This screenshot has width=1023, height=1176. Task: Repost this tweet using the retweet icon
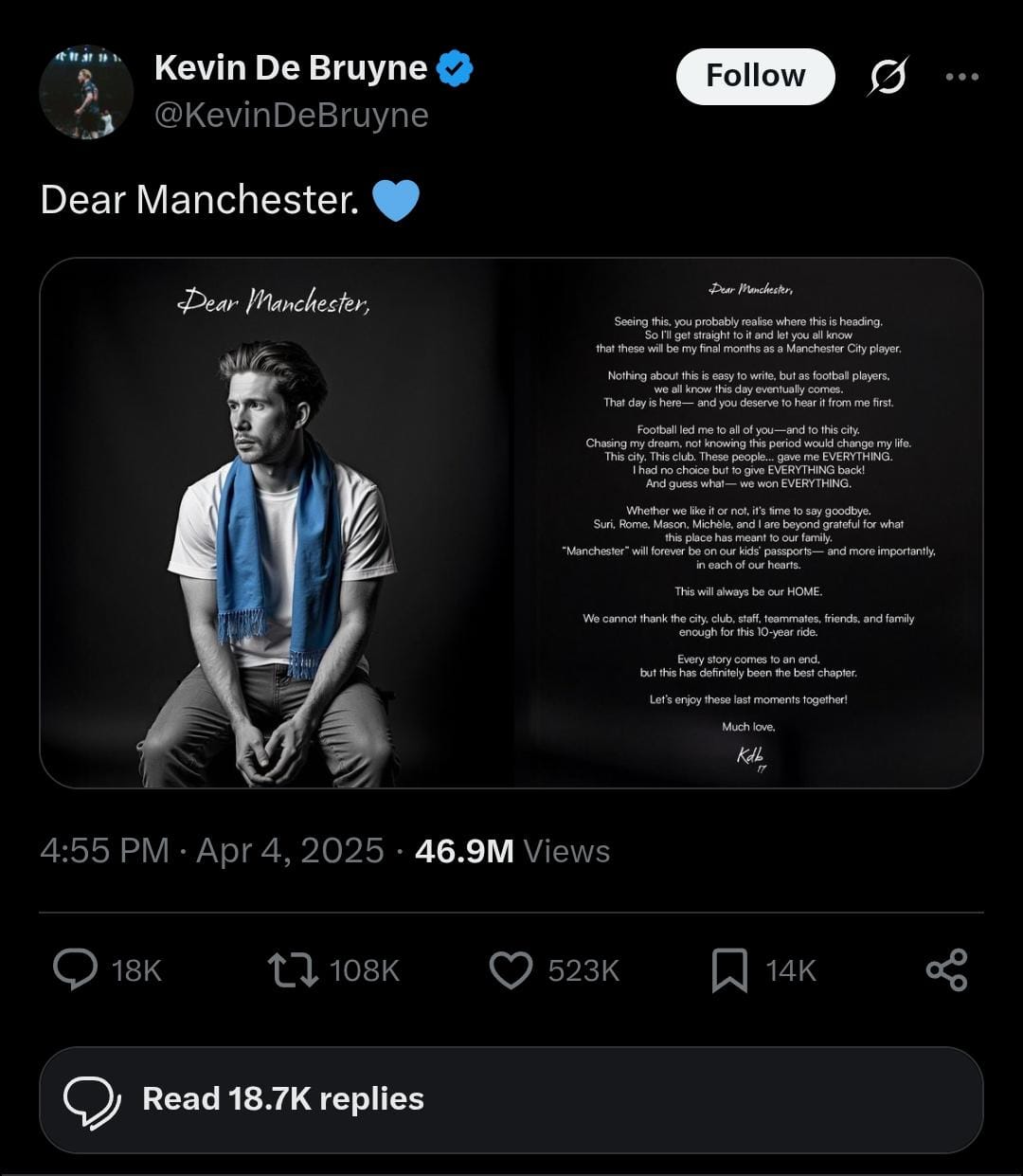click(x=293, y=969)
